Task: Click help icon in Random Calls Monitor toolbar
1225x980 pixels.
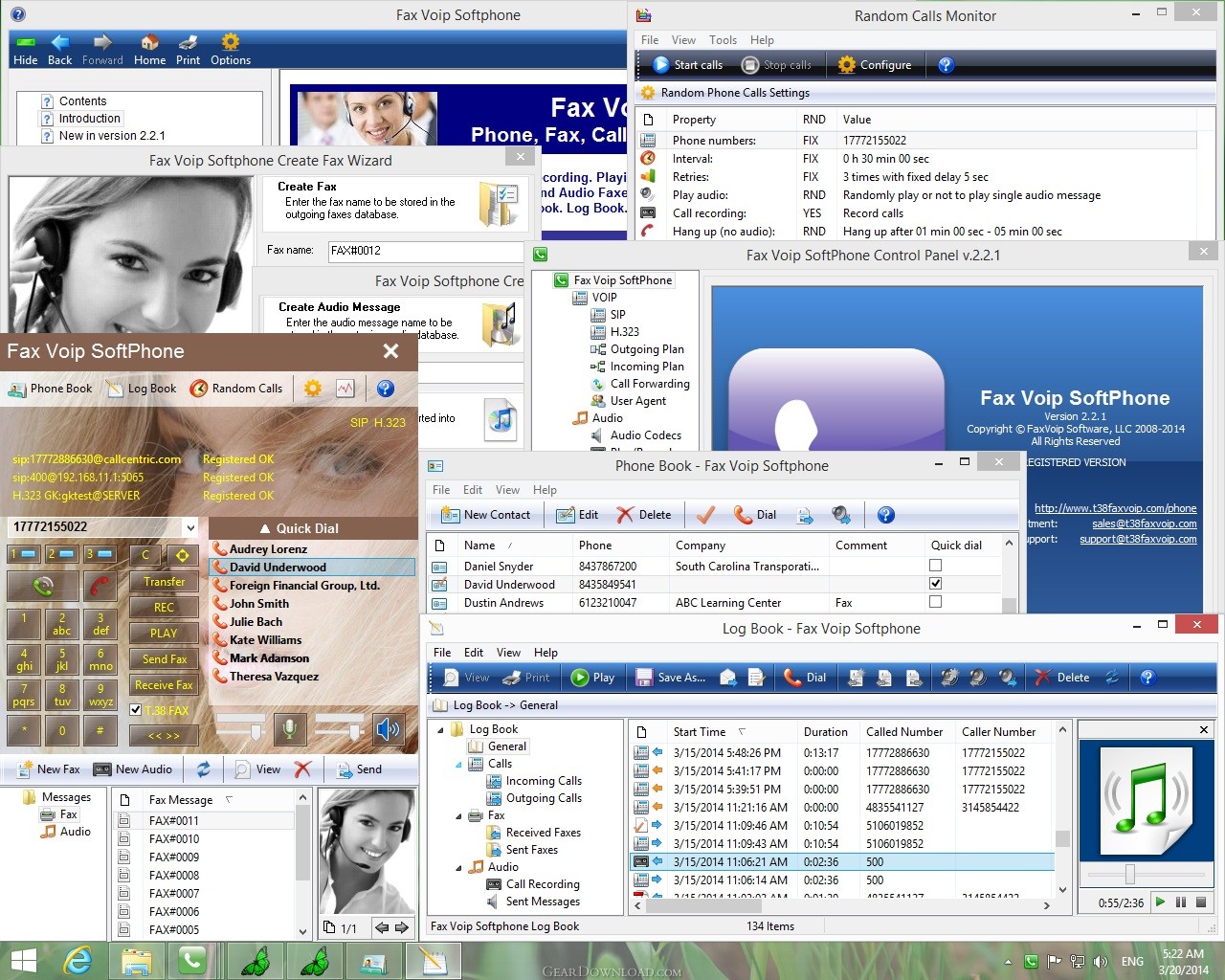Action: coord(946,65)
